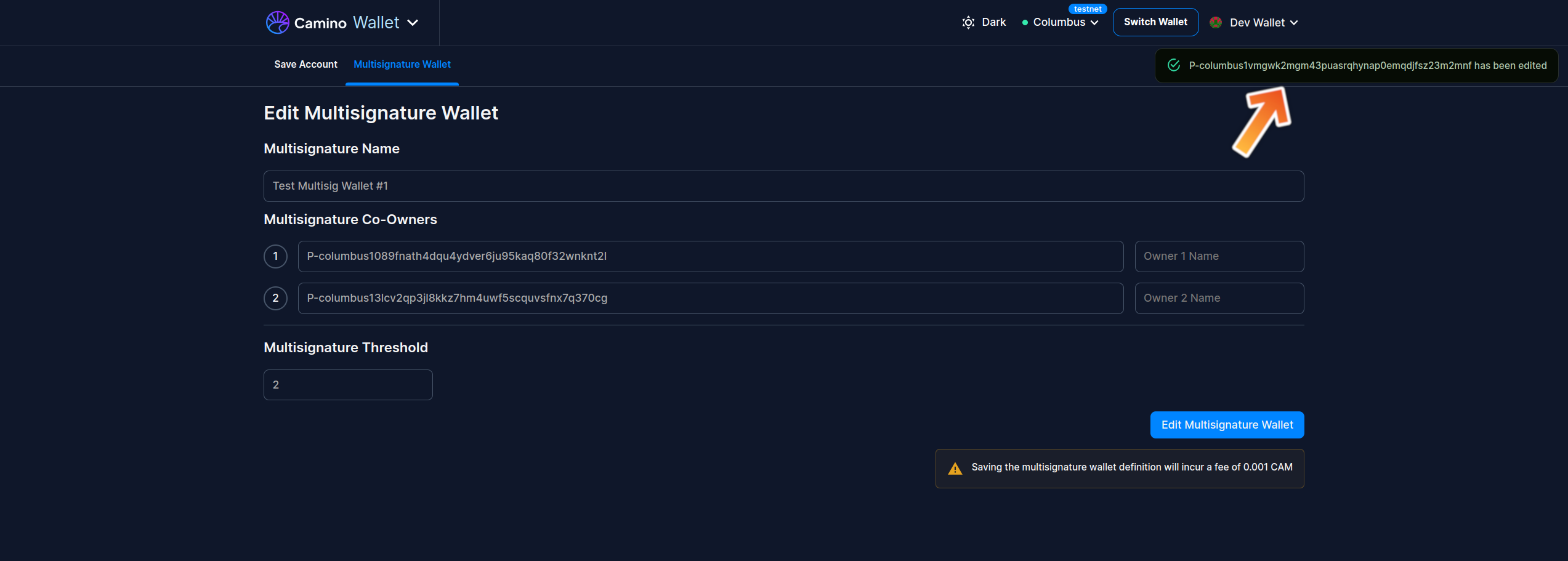Click the Camino logo icon

click(x=277, y=23)
